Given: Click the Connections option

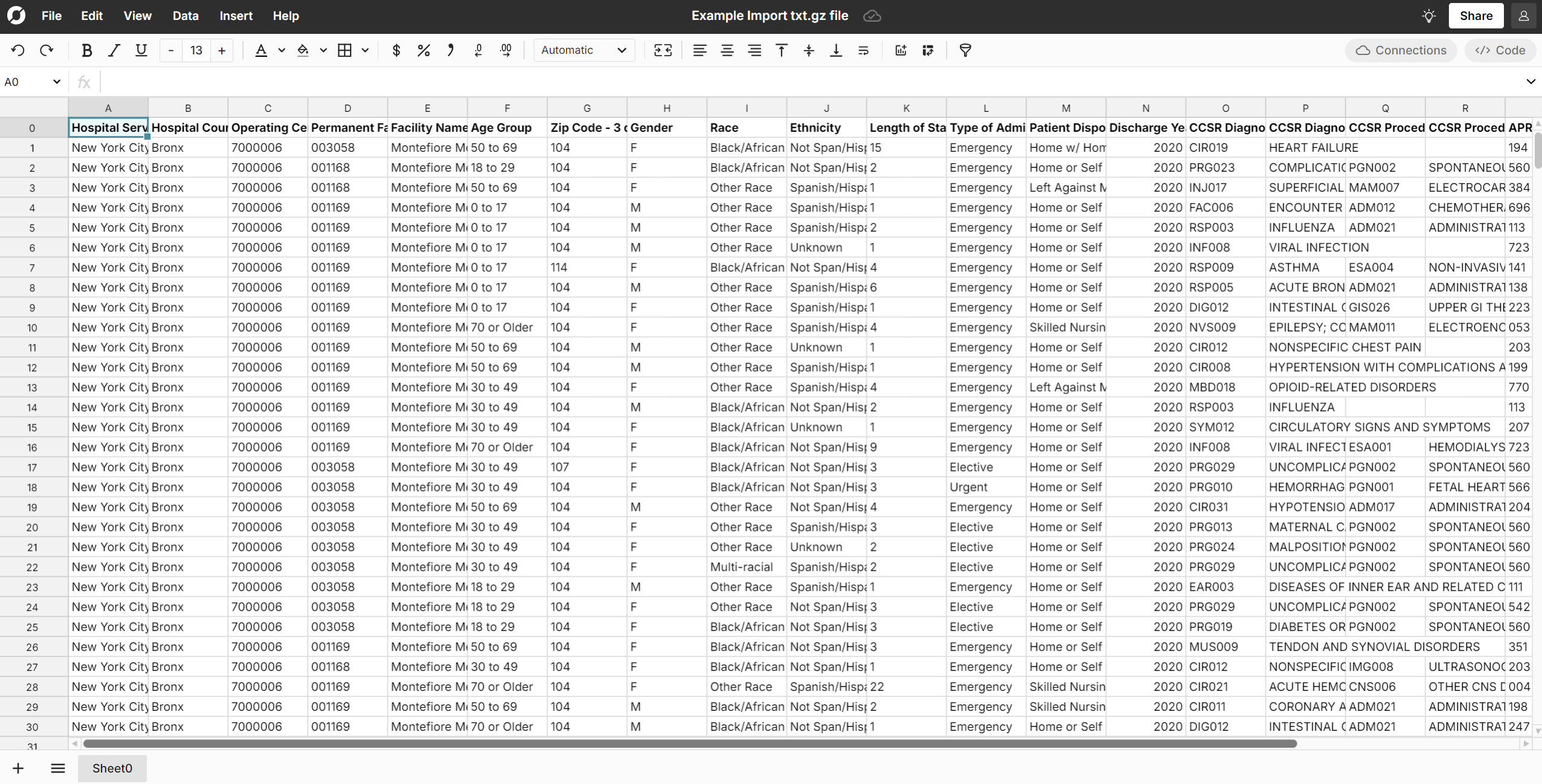Looking at the screenshot, I should click(1400, 49).
